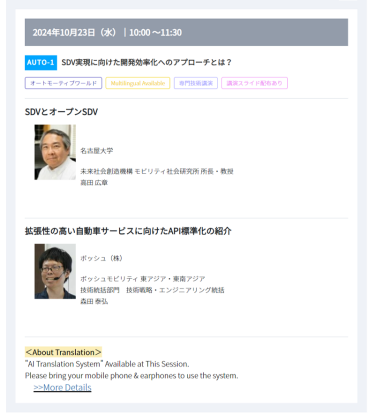375x414 pixels.
Task: Click the title line 未来社会創造機構 モビリティ社会研究所
Action: coord(140,171)
